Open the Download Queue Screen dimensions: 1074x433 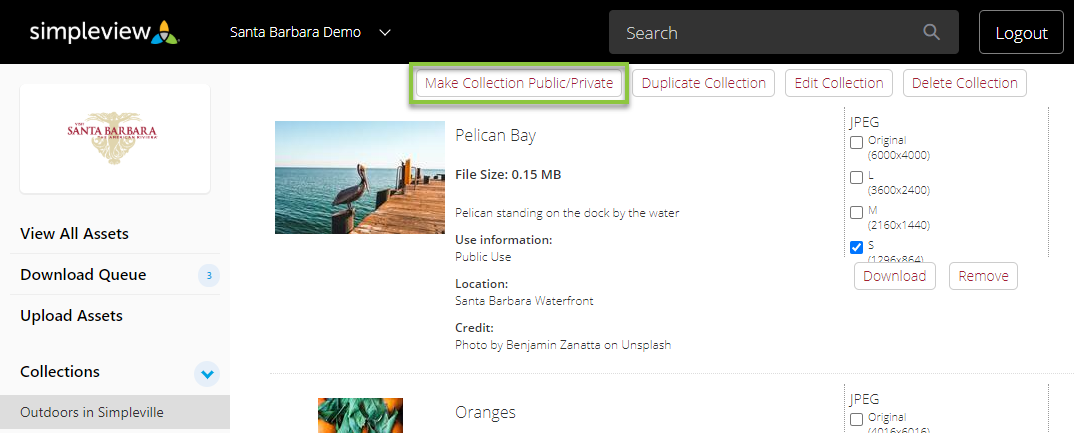pyautogui.click(x=83, y=275)
